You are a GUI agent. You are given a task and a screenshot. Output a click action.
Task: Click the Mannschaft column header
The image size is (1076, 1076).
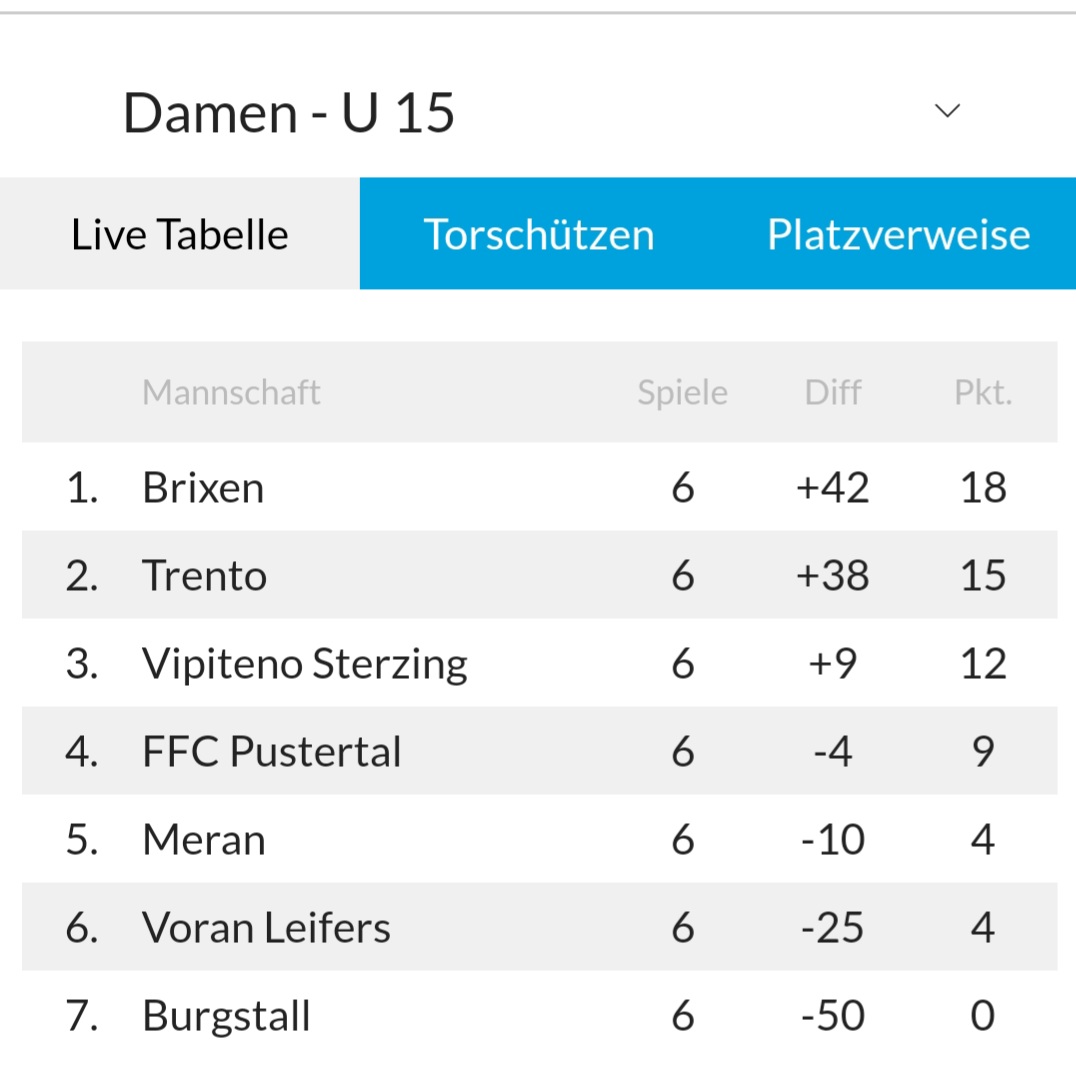[231, 393]
